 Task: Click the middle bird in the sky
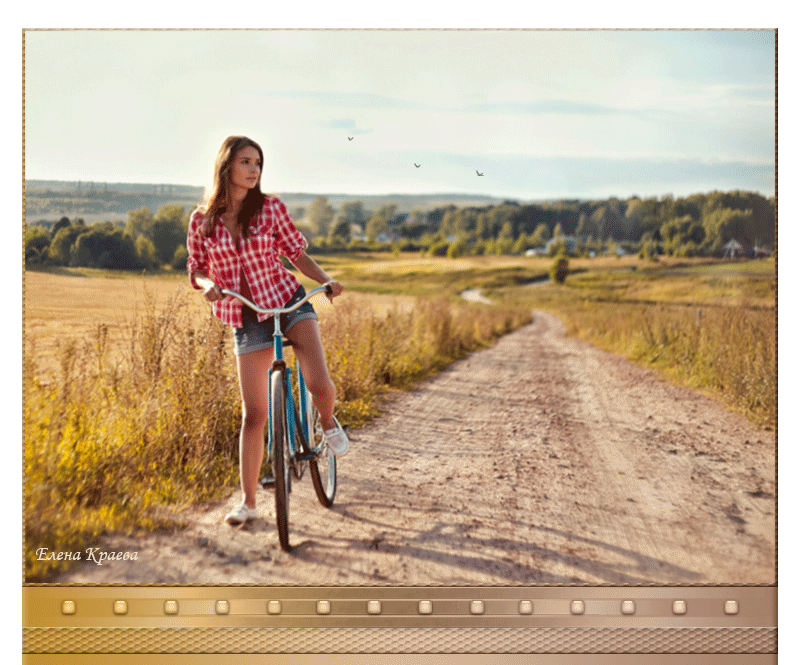click(417, 165)
